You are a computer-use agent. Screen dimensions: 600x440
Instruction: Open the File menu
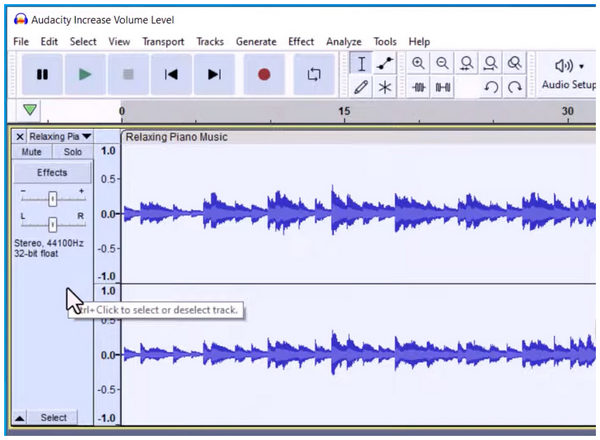[21, 42]
